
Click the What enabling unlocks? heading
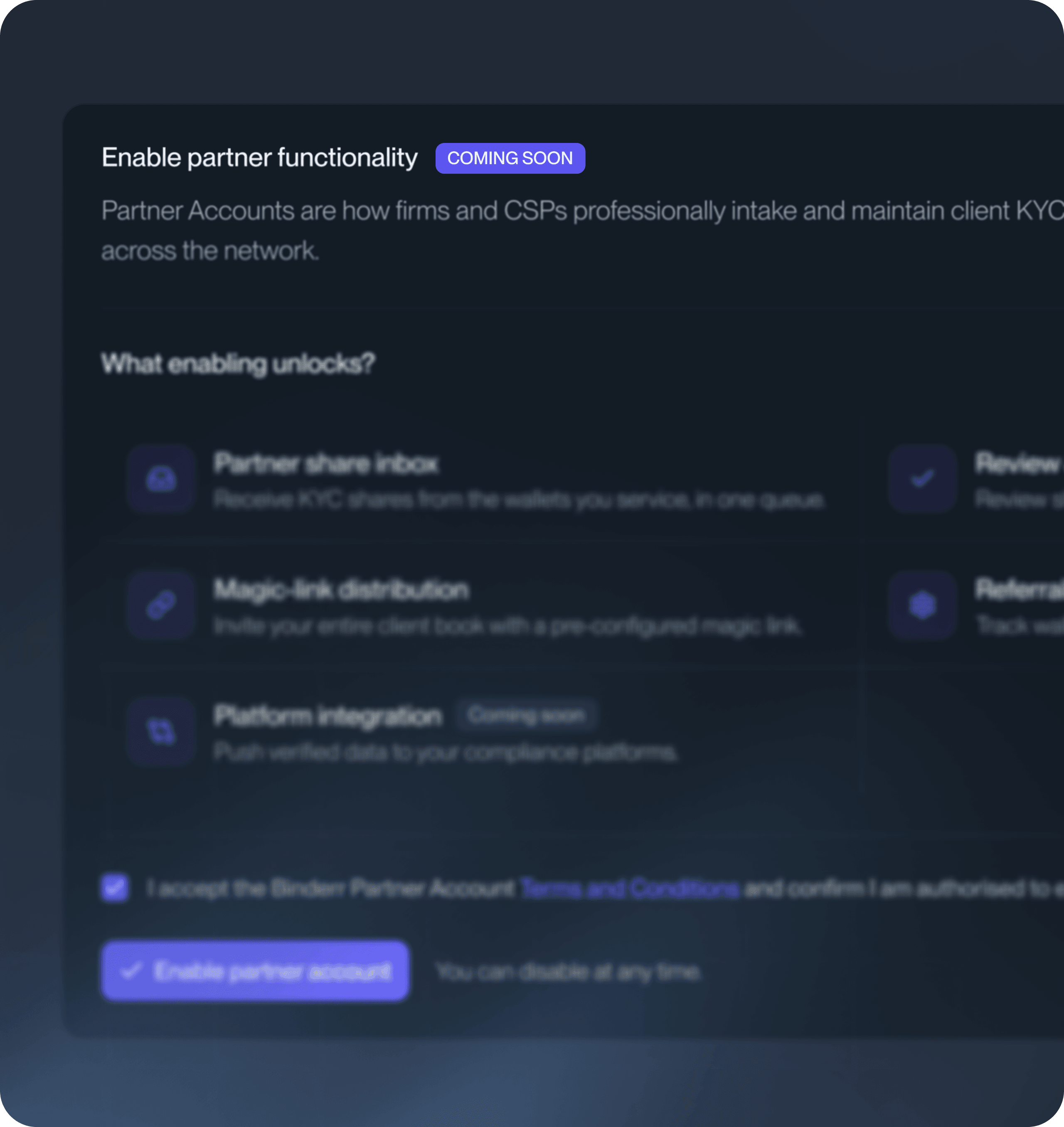[x=238, y=364]
